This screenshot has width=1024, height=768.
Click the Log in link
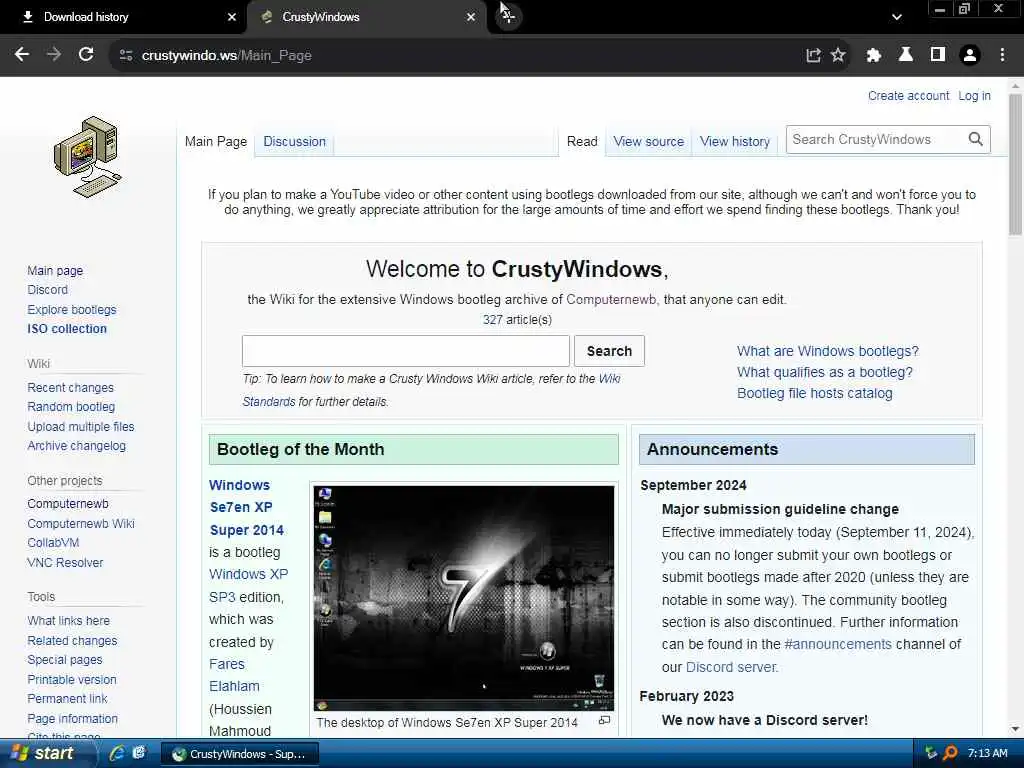point(974,95)
